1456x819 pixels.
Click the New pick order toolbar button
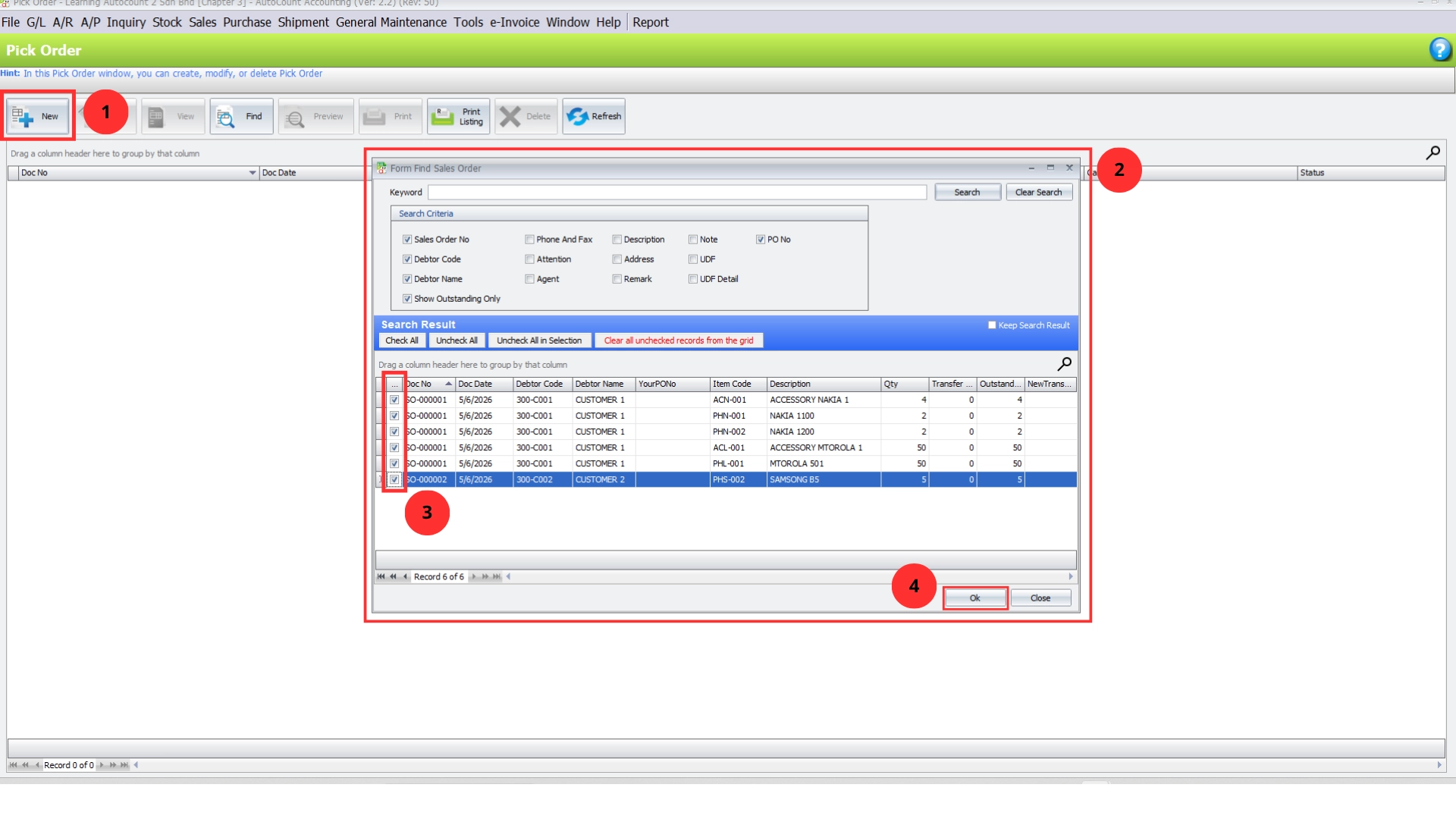(39, 116)
